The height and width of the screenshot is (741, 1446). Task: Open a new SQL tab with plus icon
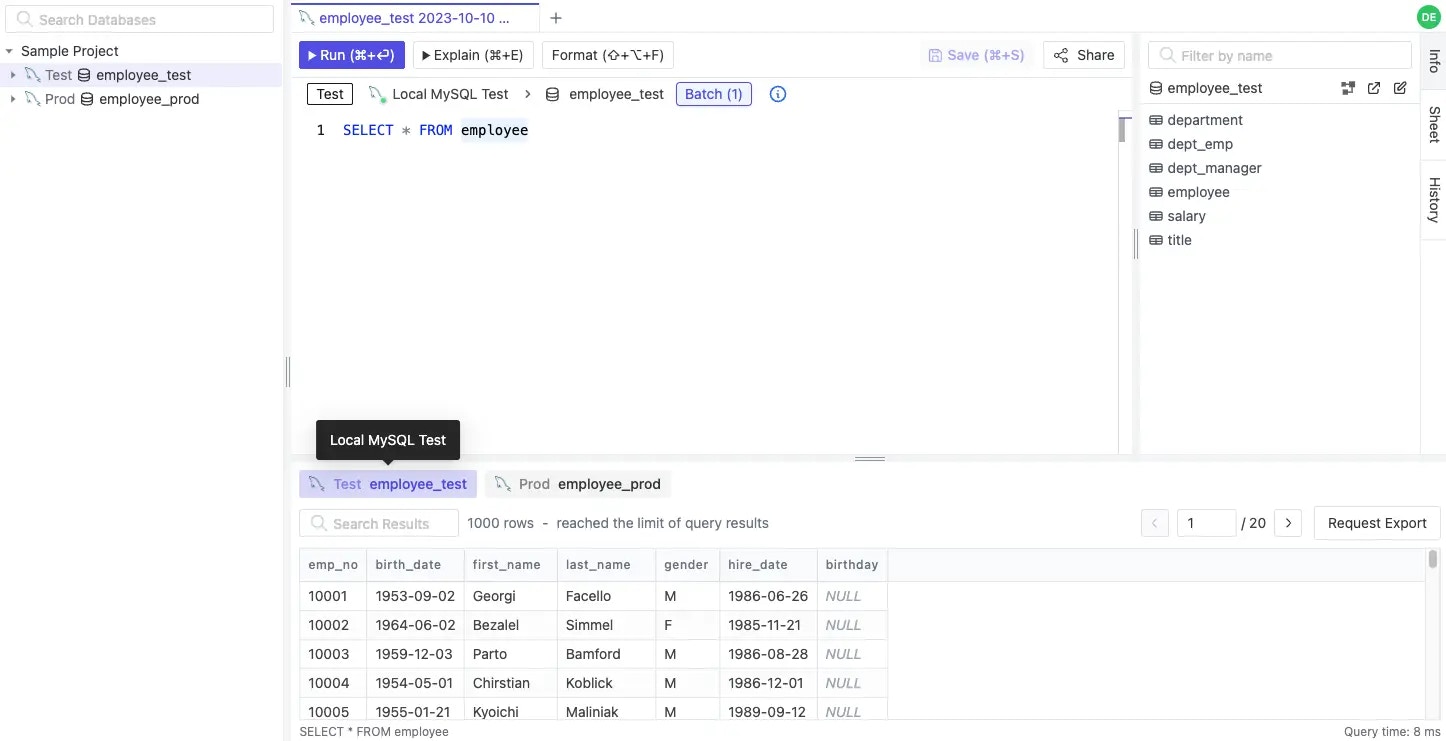556,18
